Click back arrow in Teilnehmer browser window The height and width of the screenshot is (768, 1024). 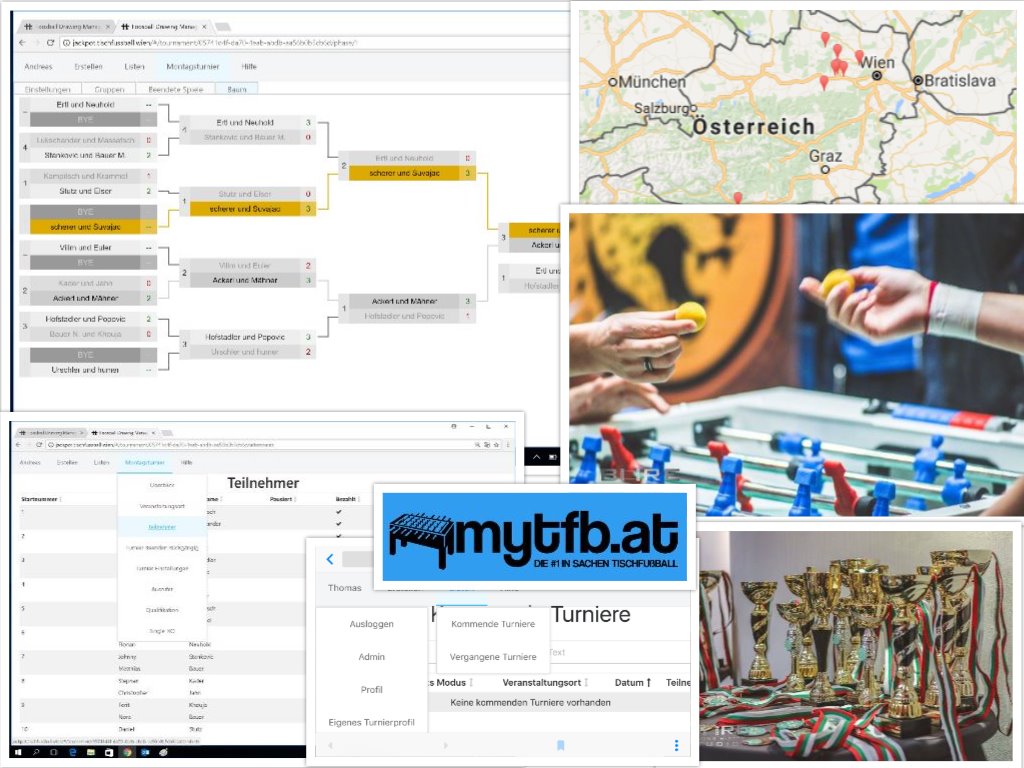point(18,445)
